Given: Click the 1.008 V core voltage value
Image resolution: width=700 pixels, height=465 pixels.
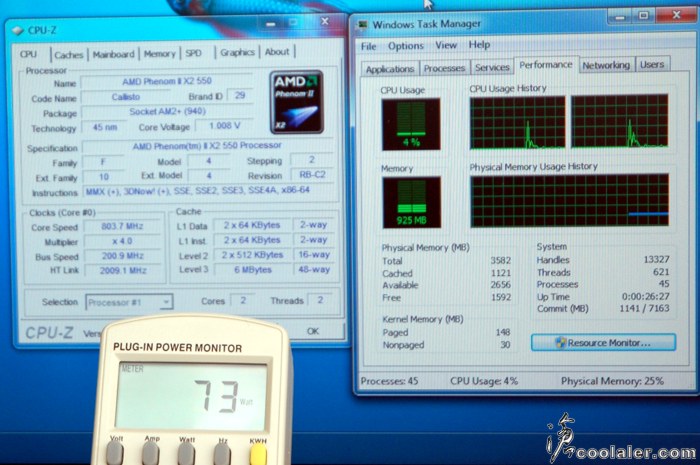Looking at the screenshot, I should click(x=224, y=126).
